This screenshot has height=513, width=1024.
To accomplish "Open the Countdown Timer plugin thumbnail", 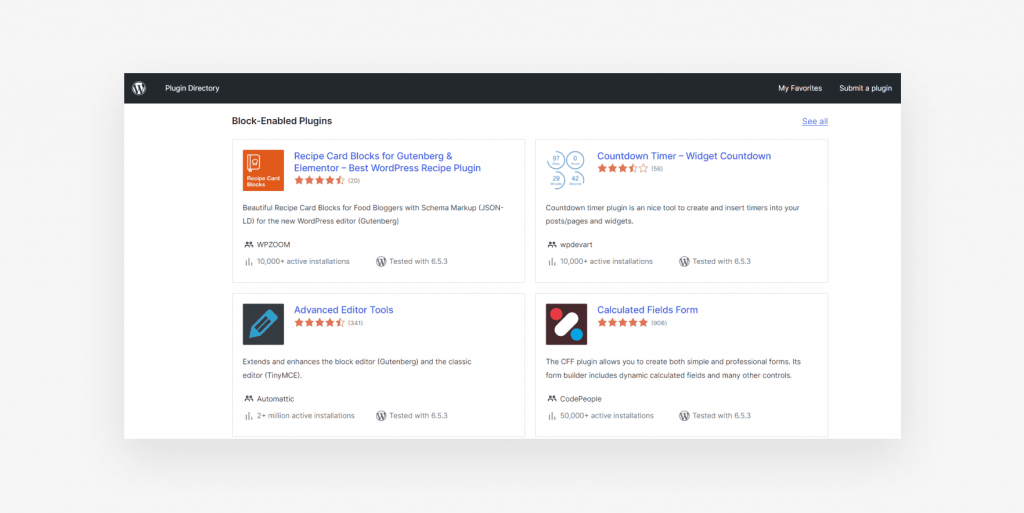I will (566, 170).
